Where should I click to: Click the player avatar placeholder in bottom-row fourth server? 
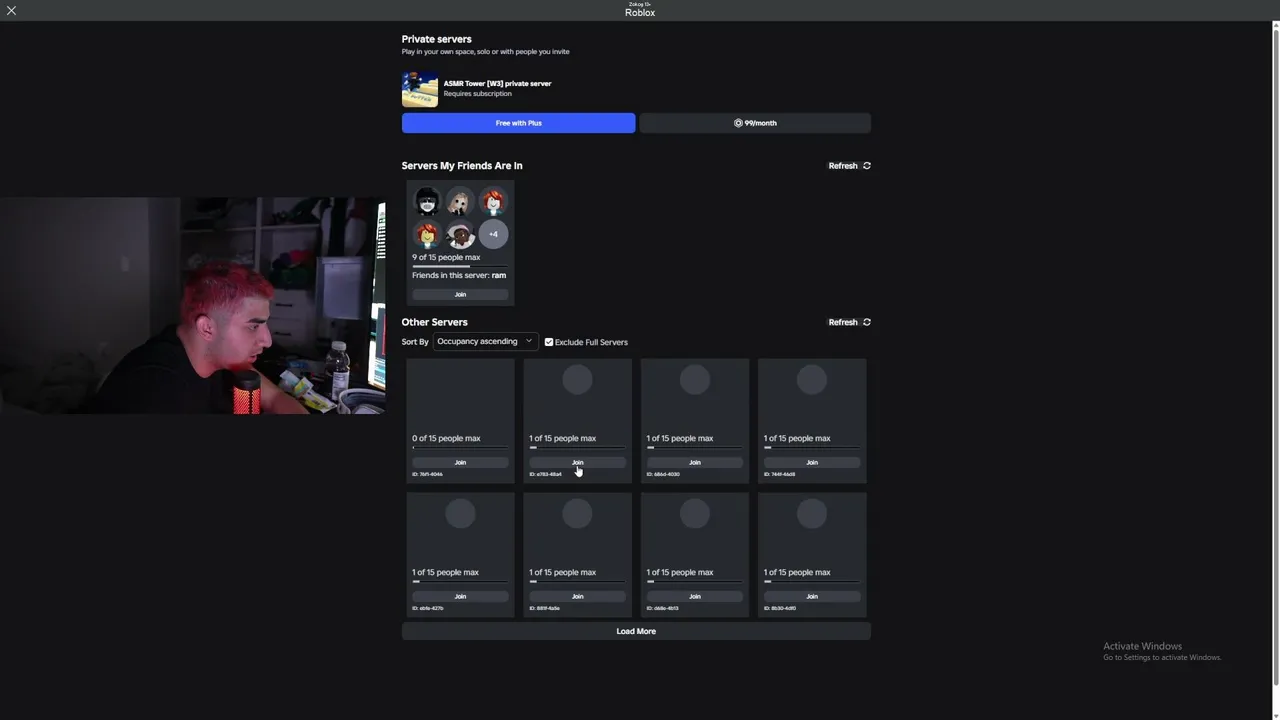[x=811, y=513]
